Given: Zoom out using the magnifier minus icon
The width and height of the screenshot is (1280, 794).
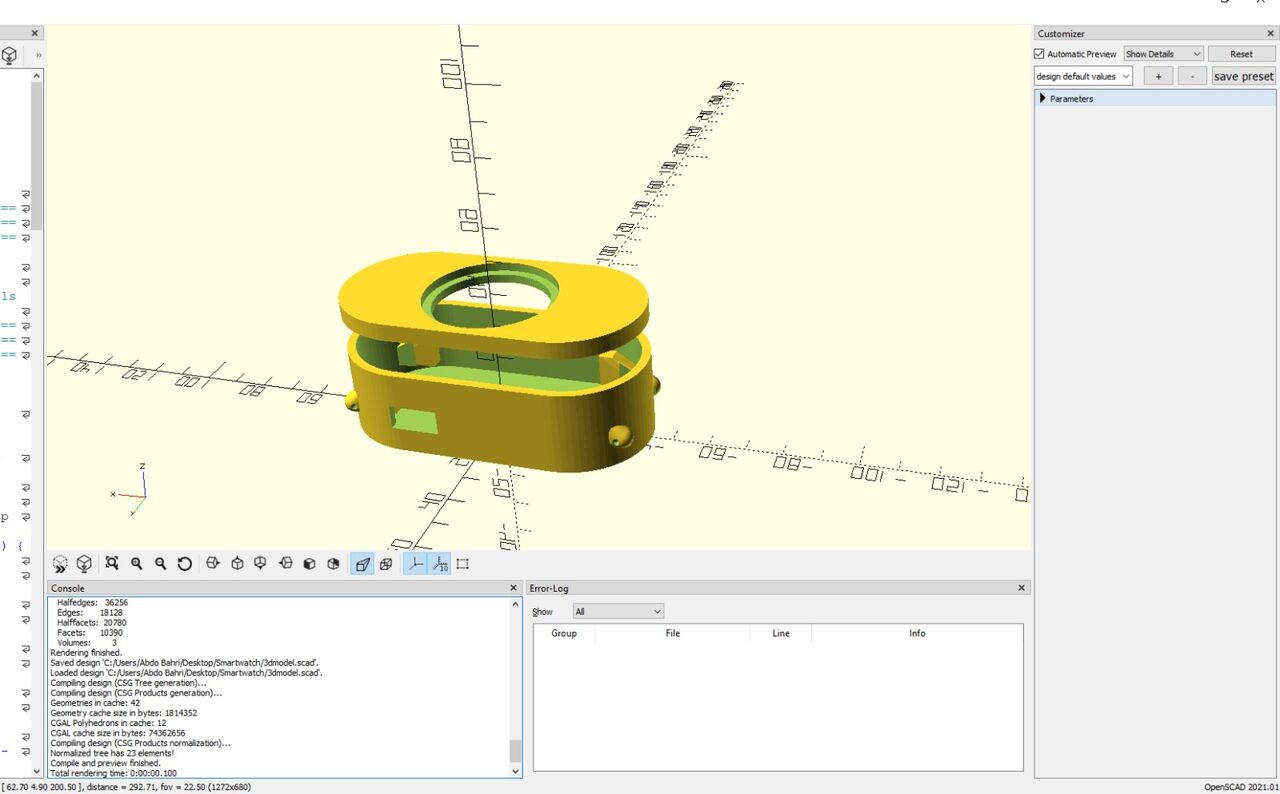Looking at the screenshot, I should pyautogui.click(x=160, y=564).
